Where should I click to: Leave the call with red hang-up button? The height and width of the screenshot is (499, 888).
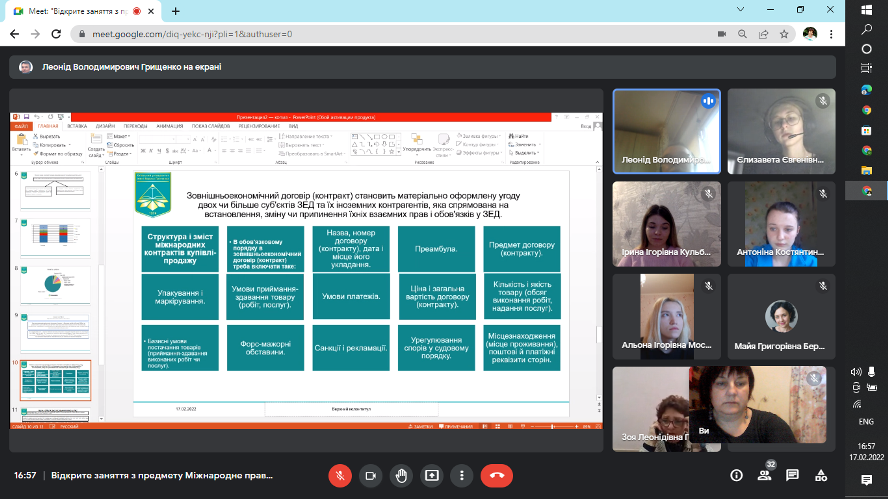pos(497,476)
